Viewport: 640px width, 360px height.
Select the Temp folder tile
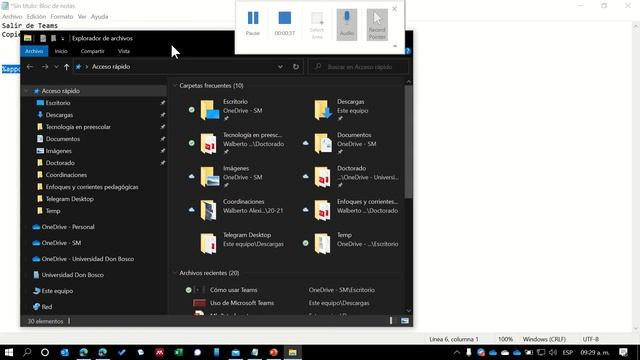coord(350,243)
